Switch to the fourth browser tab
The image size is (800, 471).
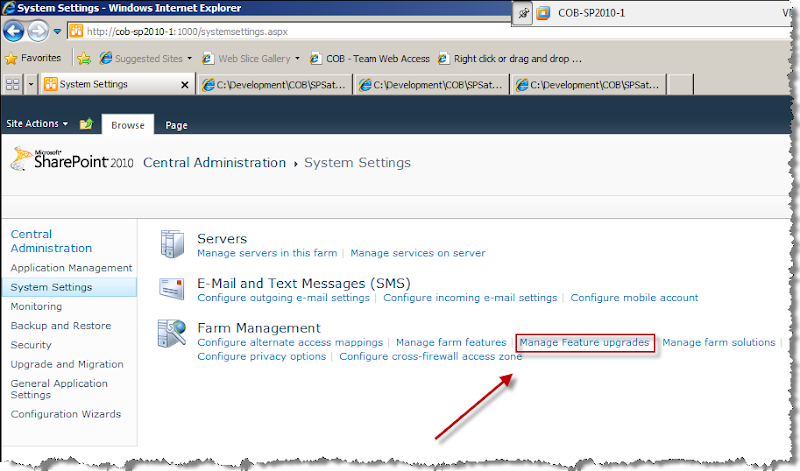[x=588, y=85]
